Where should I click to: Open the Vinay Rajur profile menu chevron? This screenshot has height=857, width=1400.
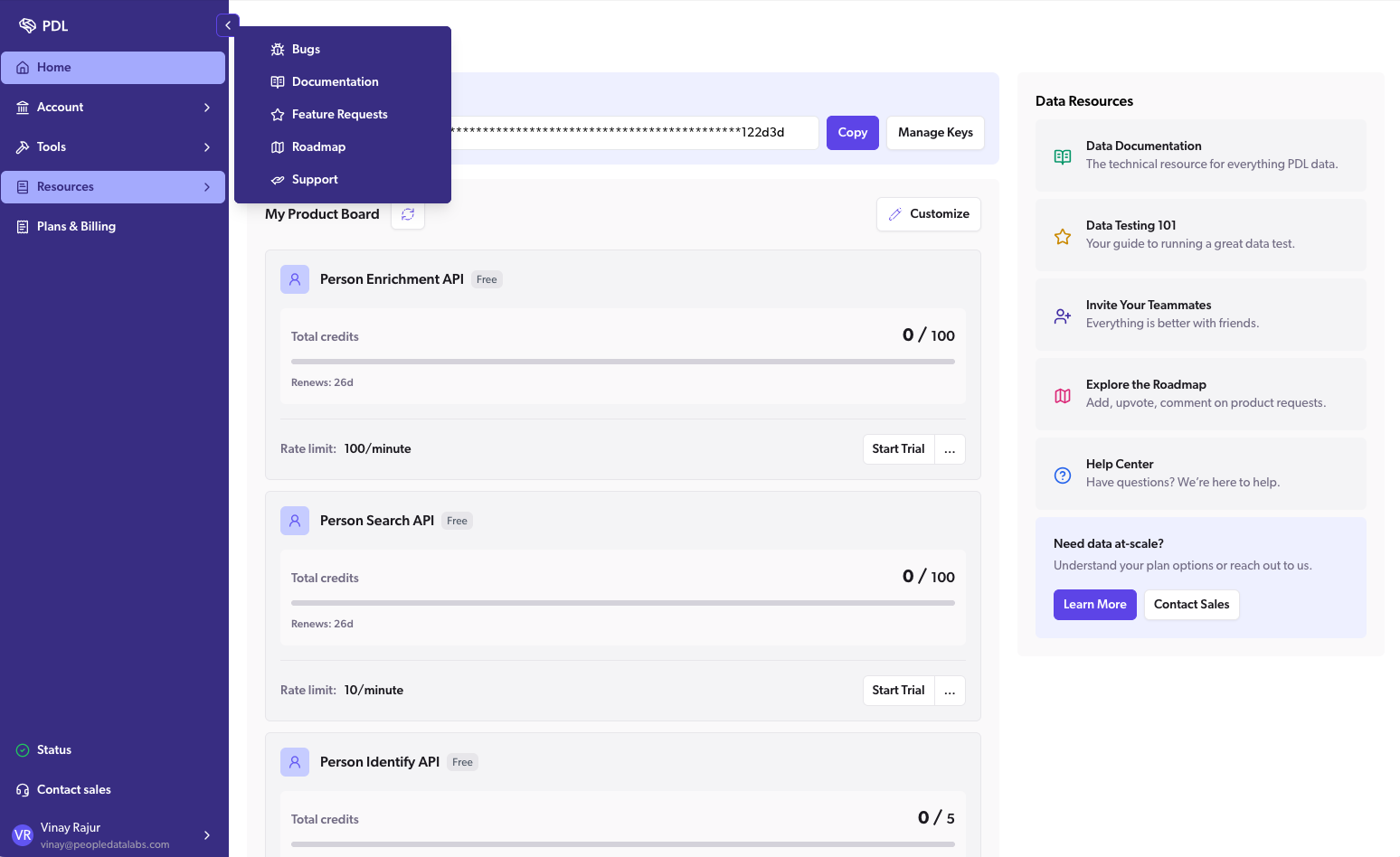(207, 835)
